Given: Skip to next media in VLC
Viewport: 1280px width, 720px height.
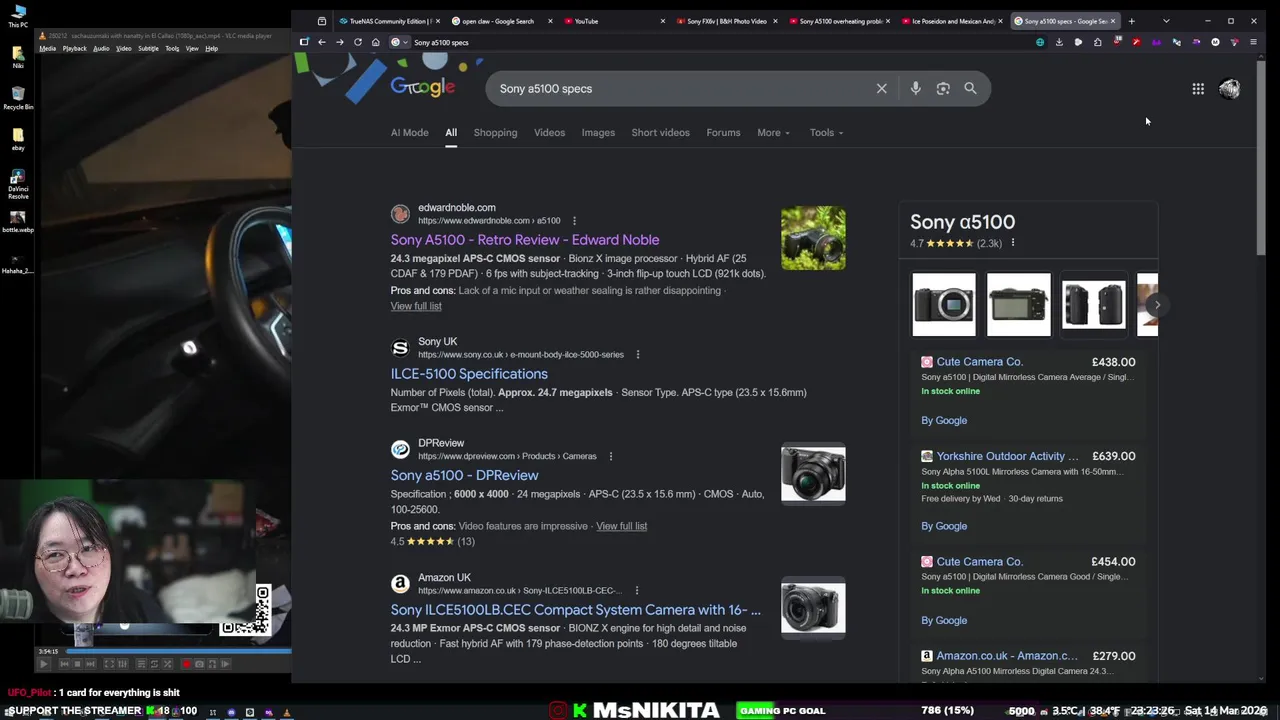Looking at the screenshot, I should (90, 664).
